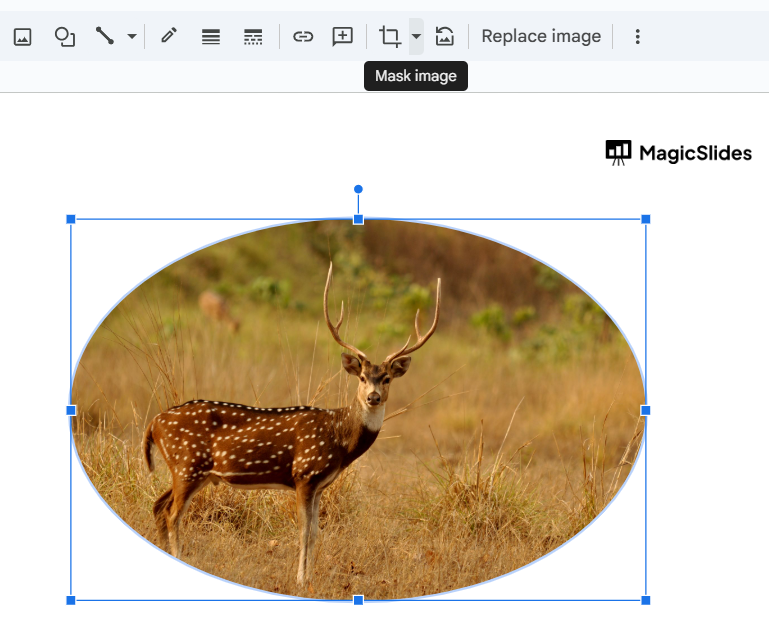Screen dimensions: 769x629
Task: Open the border color pencil tool
Action: 169,37
